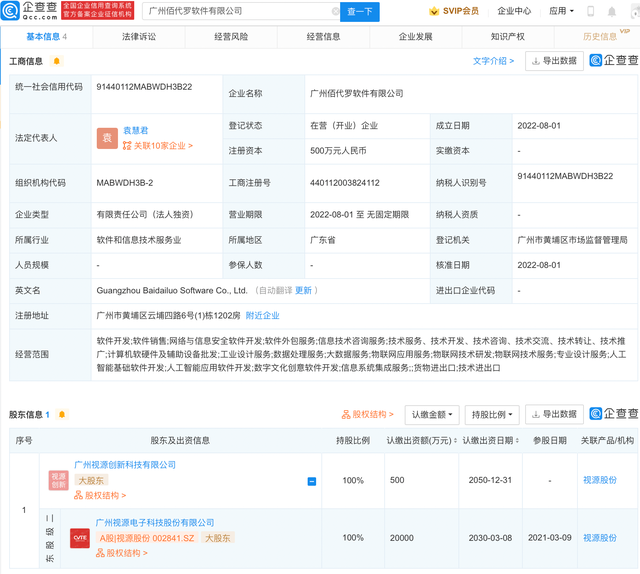640x574 pixels.
Task: Switch to the 法律诉讼 tab
Action: tap(139, 37)
